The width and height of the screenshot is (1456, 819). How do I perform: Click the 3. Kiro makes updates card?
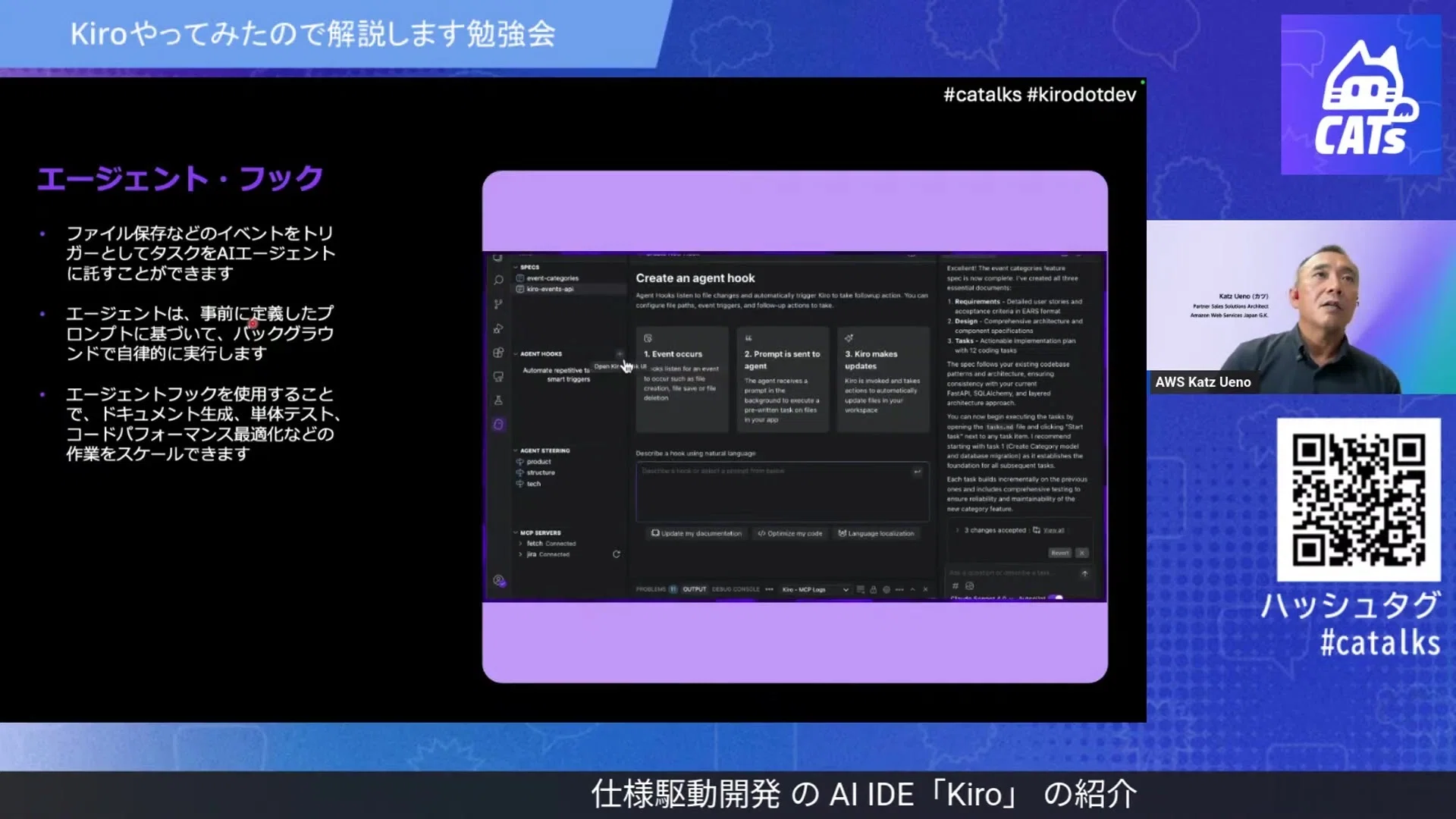pos(883,379)
